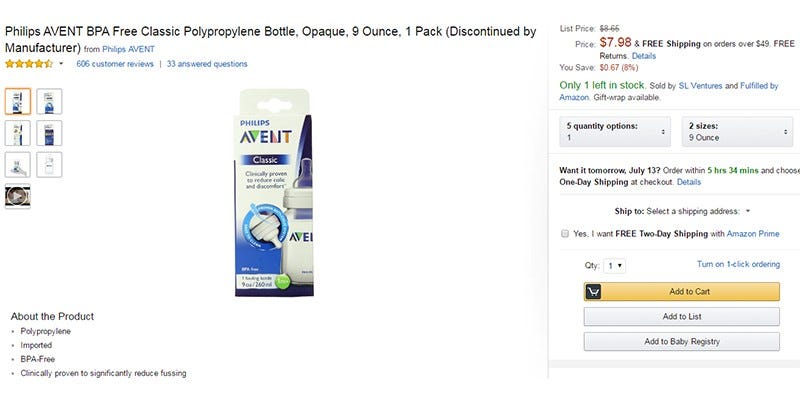The width and height of the screenshot is (800, 400).
Task: Select the fourth thumbnail showing blue box
Action: (x=49, y=133)
